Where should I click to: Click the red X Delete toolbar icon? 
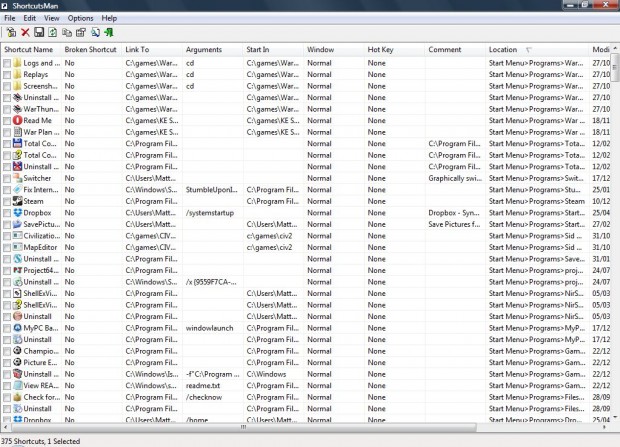[25, 32]
